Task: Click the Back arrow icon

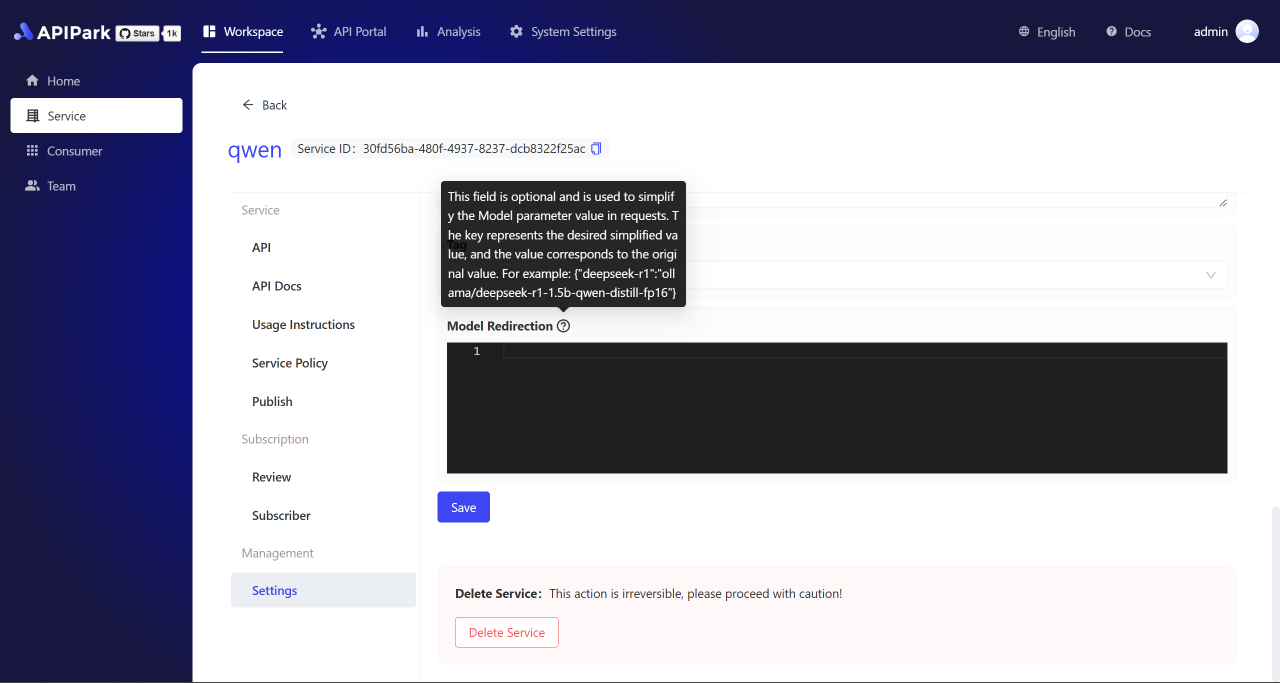Action: coord(248,105)
